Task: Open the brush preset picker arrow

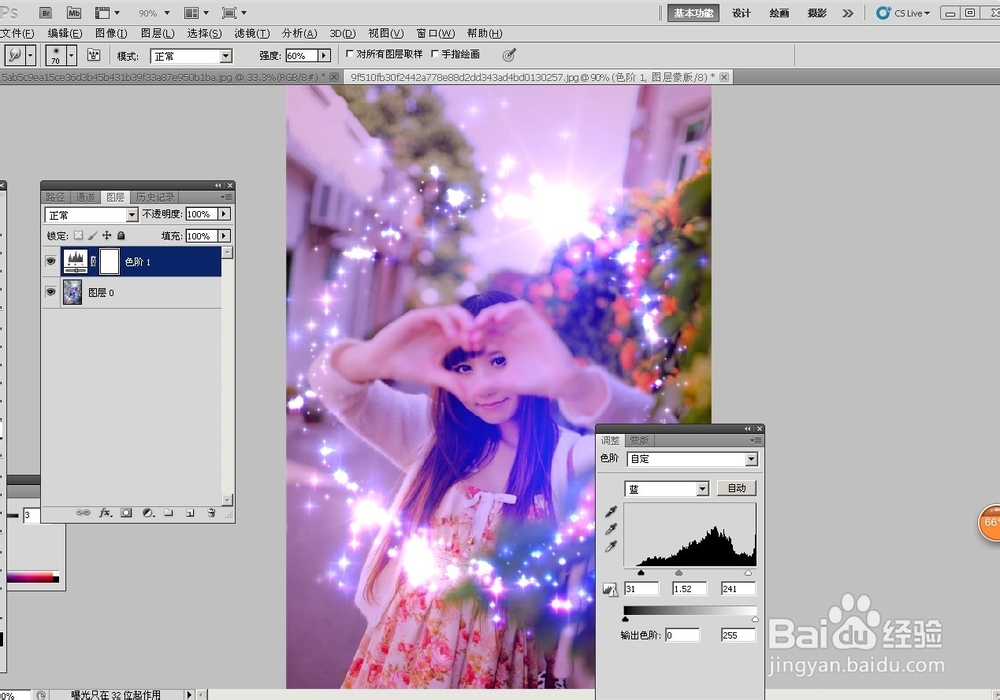Action: 71,56
